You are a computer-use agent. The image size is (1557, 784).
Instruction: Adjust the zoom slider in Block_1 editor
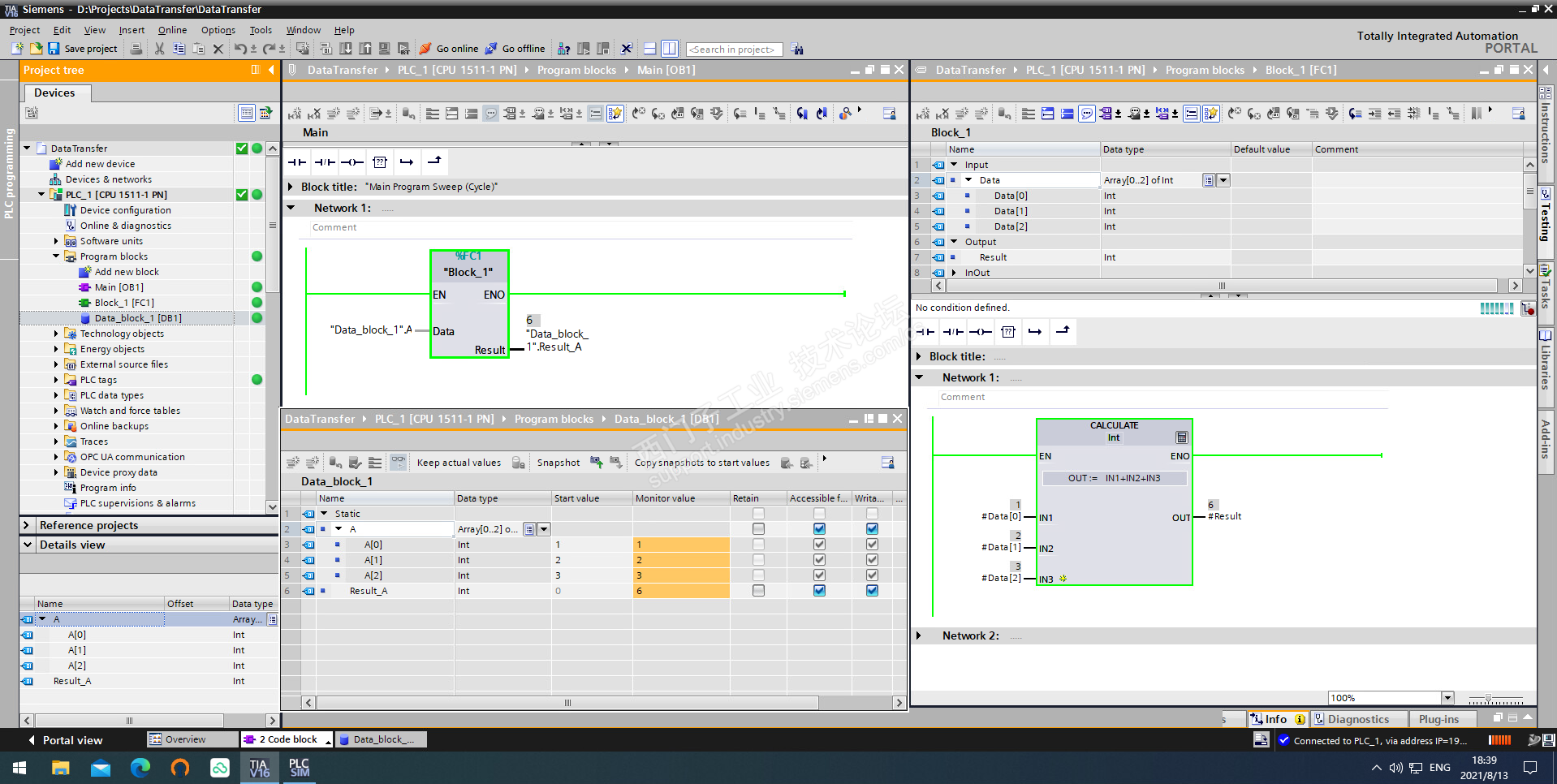(x=1488, y=699)
